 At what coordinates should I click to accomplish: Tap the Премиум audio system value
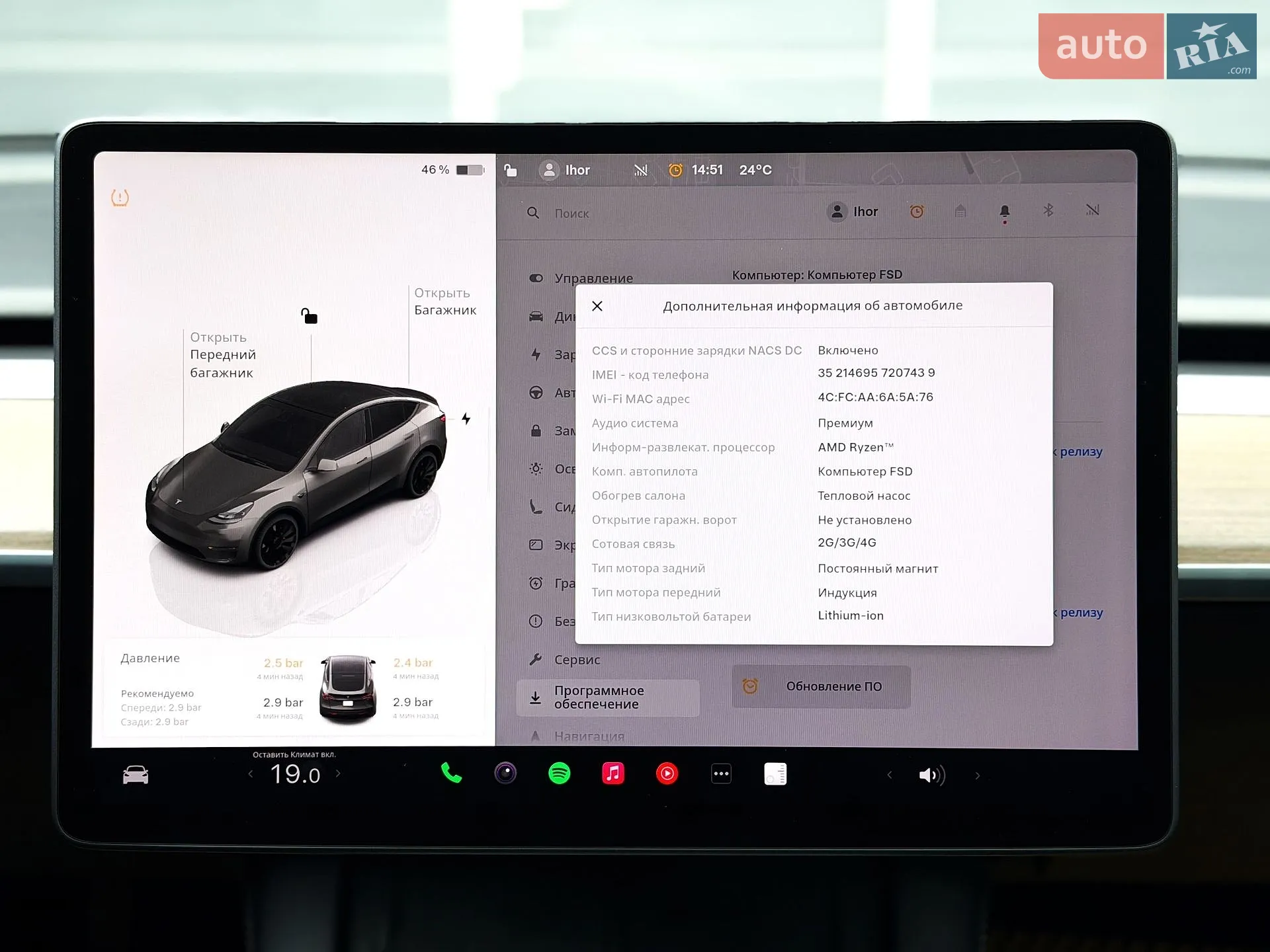tap(845, 423)
